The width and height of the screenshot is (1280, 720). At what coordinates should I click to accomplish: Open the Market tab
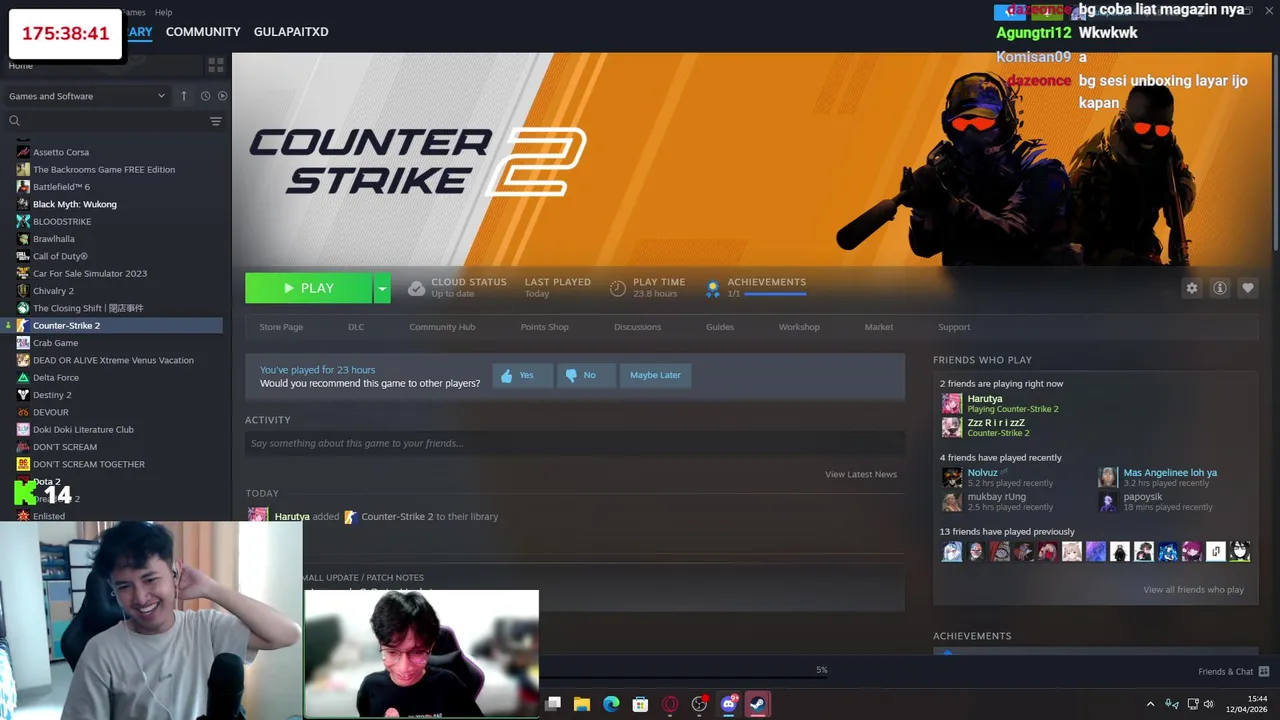pos(879,327)
